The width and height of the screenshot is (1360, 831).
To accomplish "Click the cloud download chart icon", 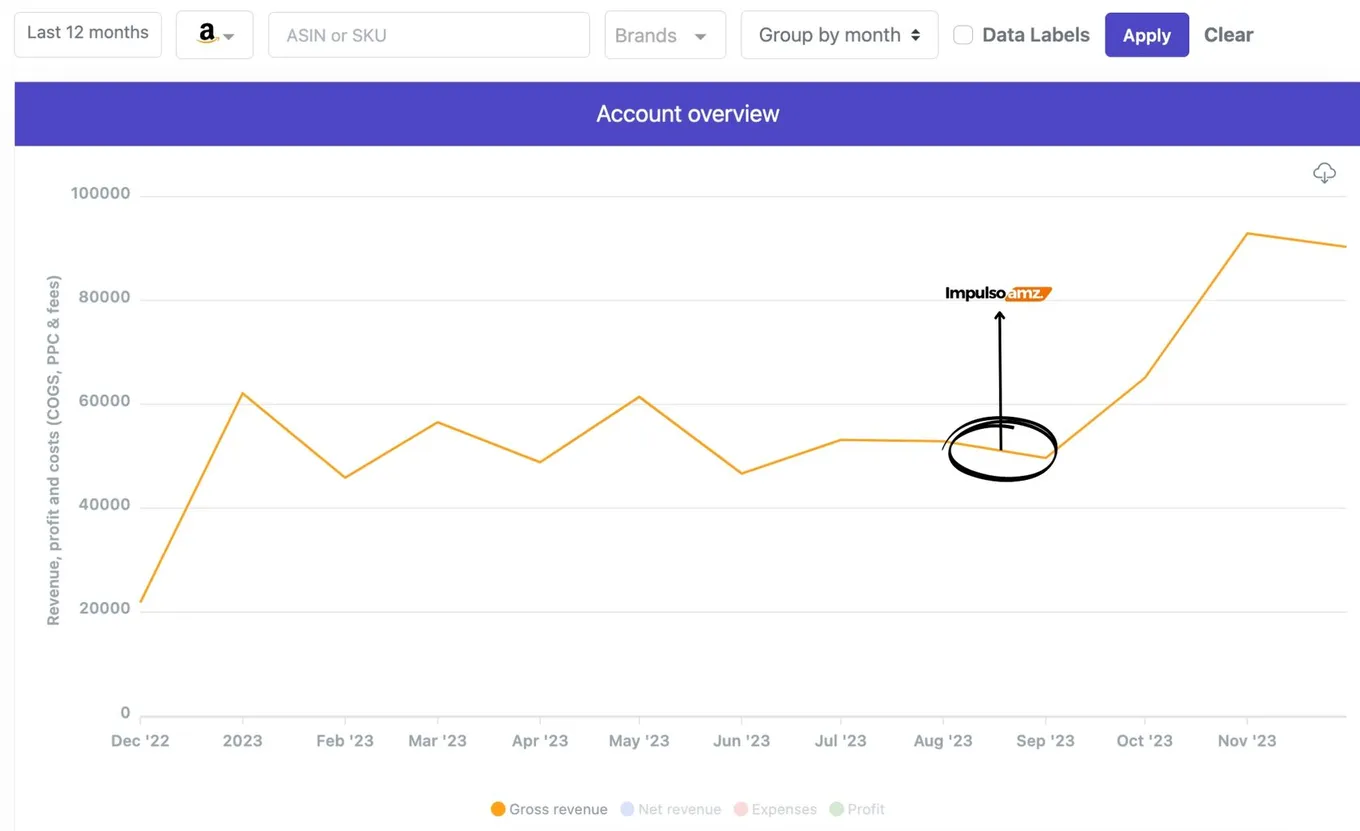I will pyautogui.click(x=1324, y=173).
